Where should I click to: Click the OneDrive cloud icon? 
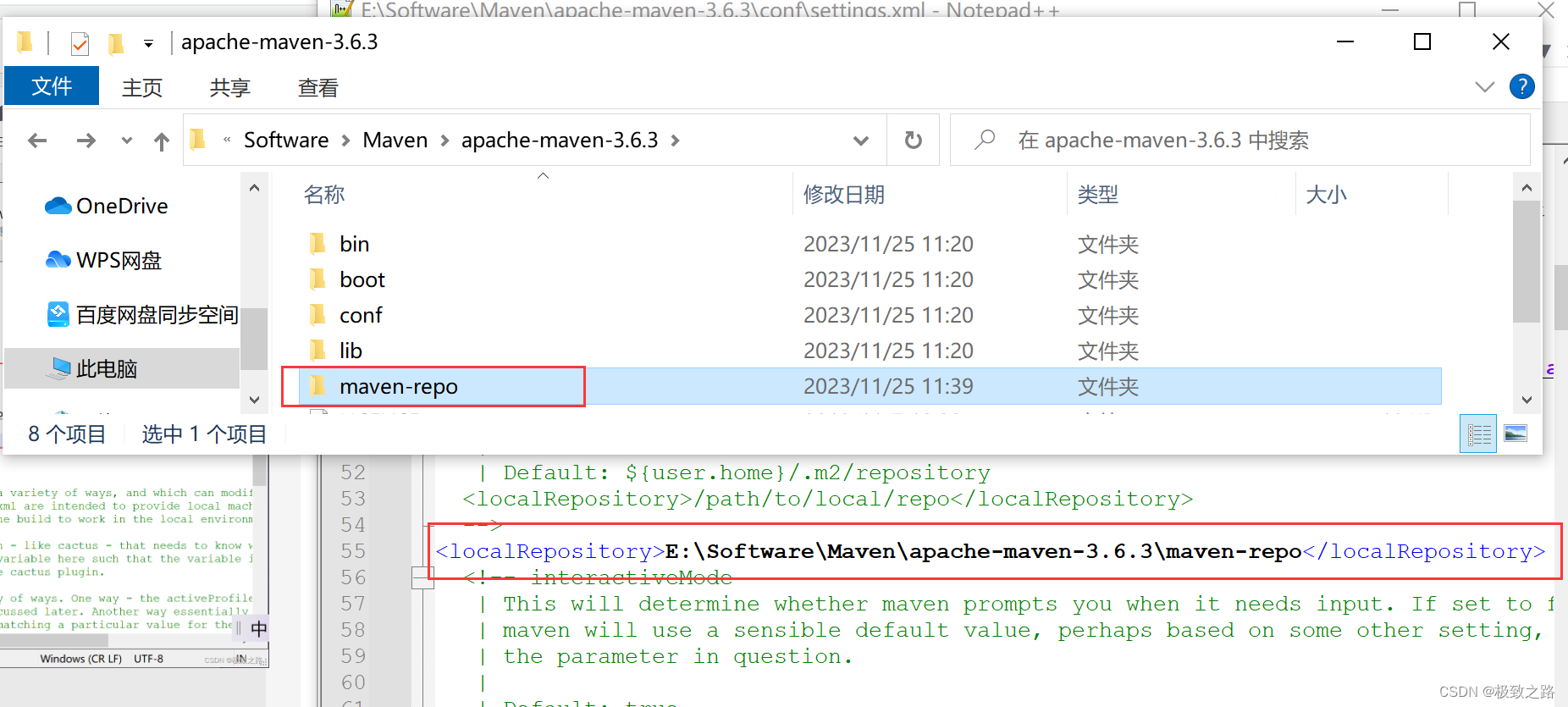click(x=58, y=206)
